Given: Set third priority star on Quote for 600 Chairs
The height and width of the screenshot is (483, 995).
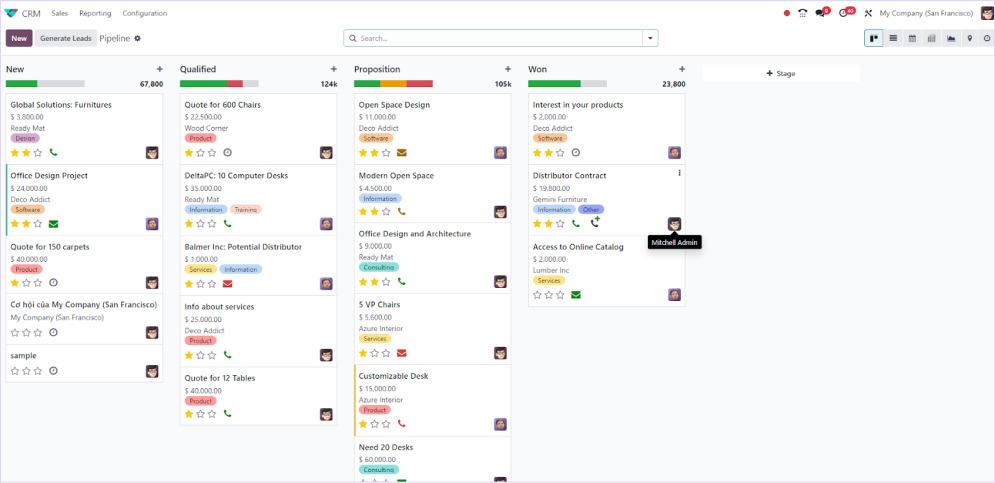Looking at the screenshot, I should pyautogui.click(x=212, y=152).
